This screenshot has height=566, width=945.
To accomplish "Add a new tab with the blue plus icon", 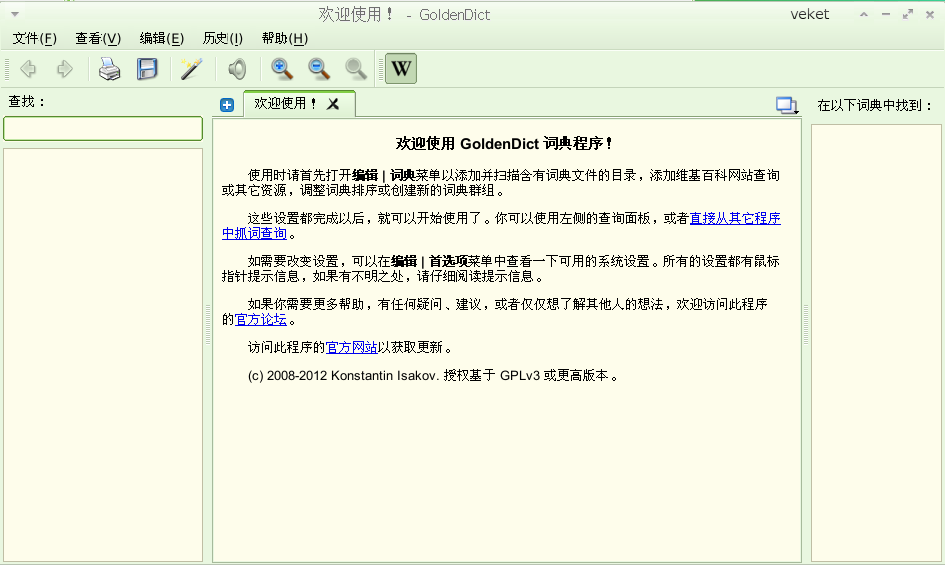I will [227, 105].
